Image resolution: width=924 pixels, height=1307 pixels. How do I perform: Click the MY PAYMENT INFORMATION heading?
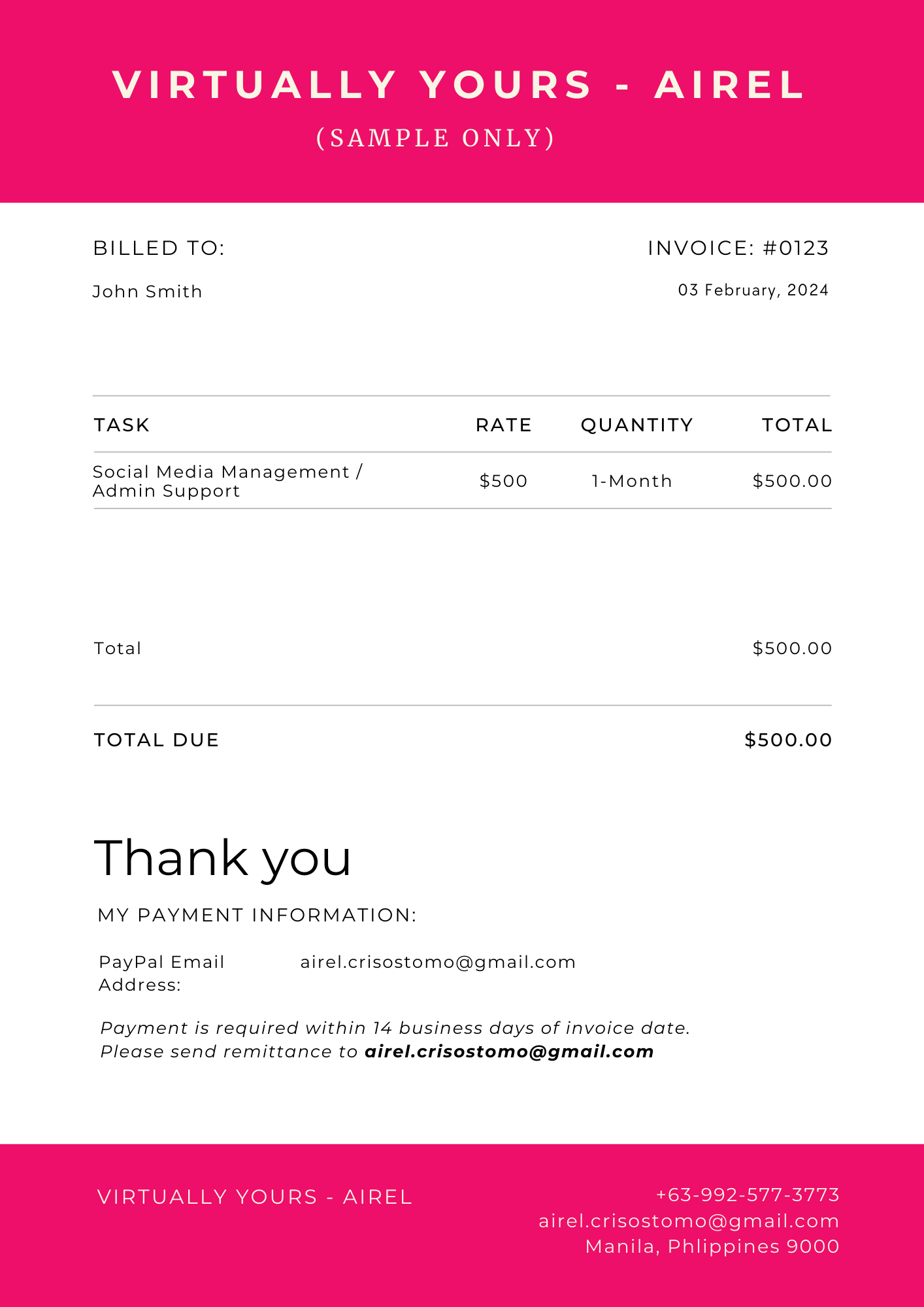pyautogui.click(x=257, y=916)
